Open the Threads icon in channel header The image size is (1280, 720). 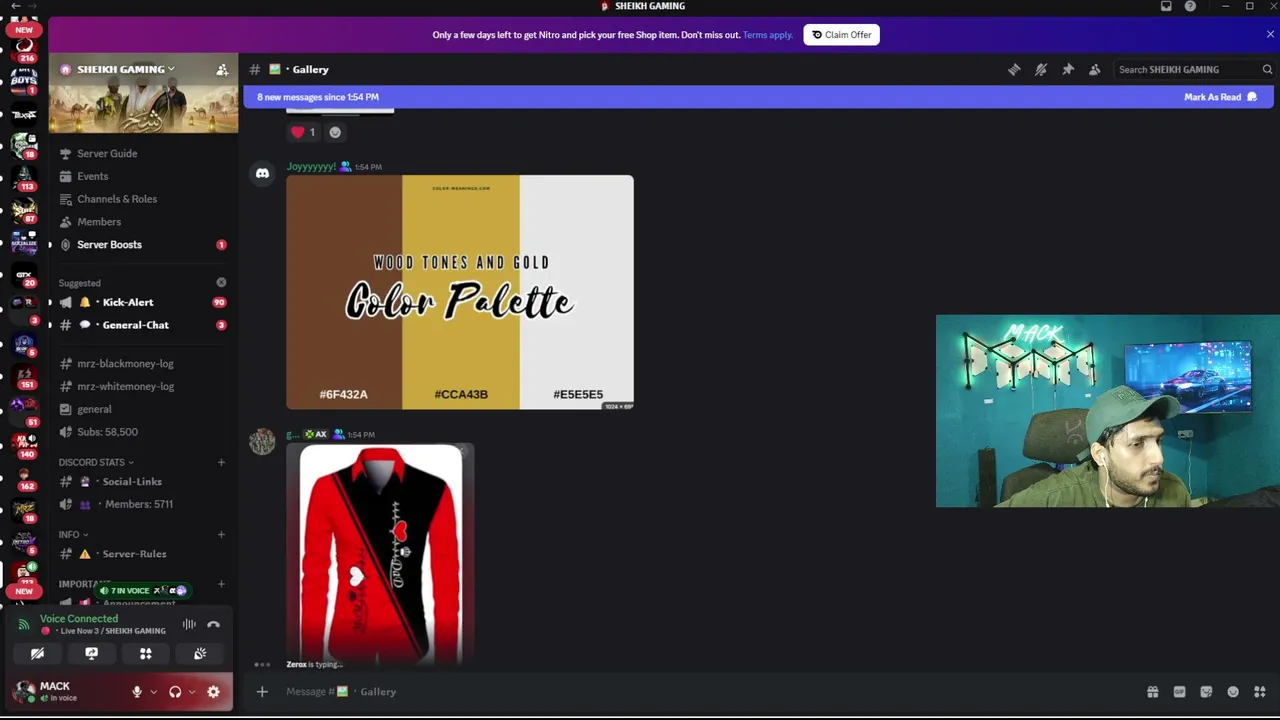click(x=1014, y=69)
